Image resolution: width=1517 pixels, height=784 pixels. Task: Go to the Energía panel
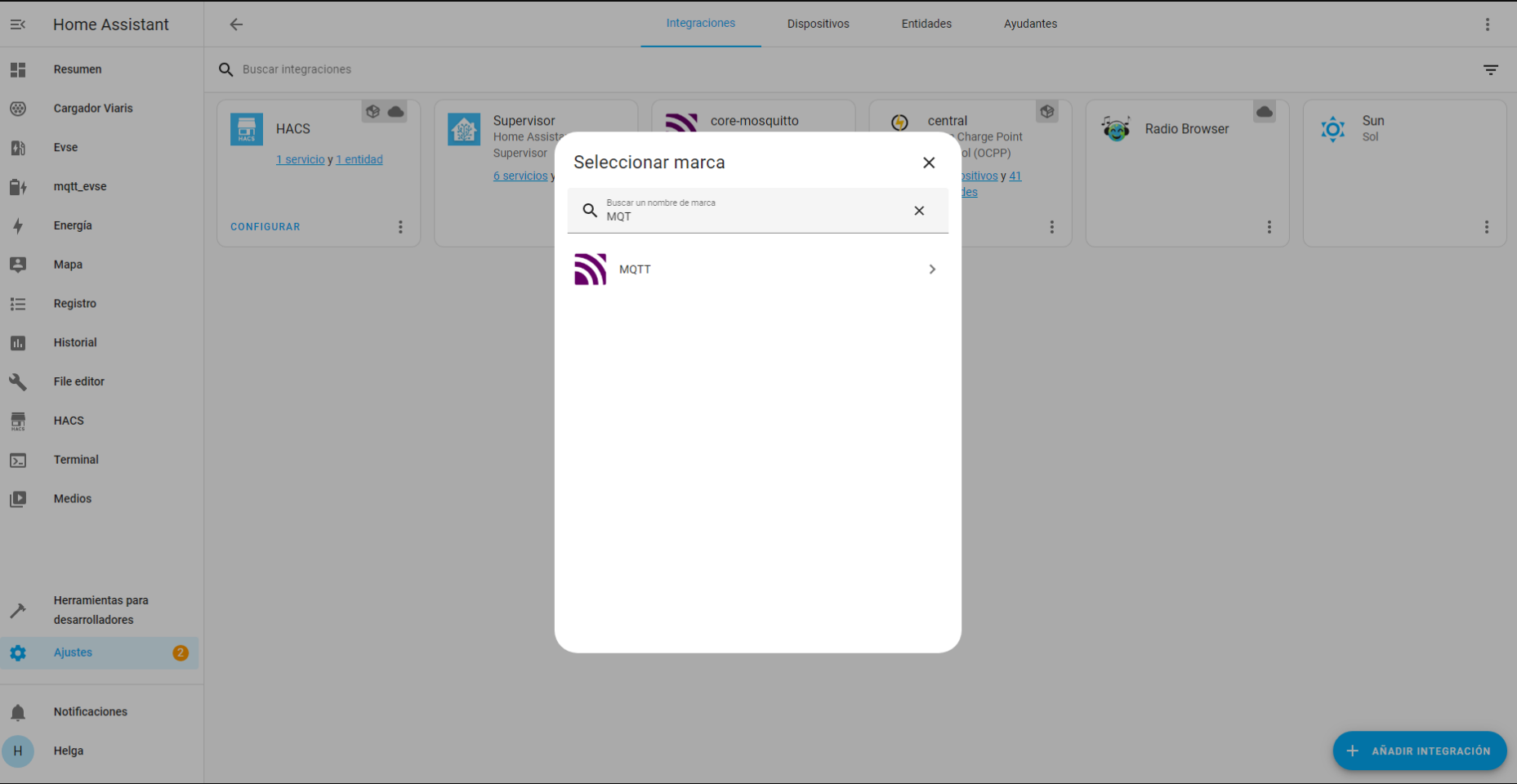point(100,225)
